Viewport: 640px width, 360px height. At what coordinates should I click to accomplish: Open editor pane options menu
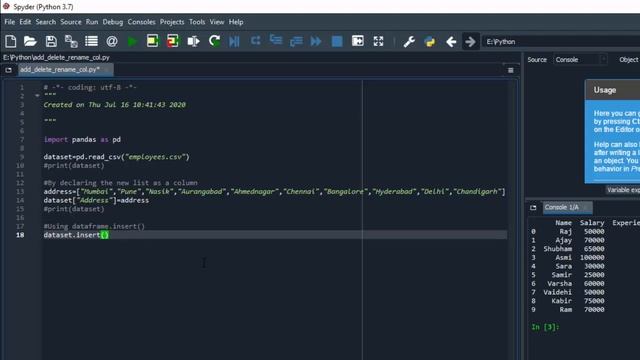click(x=510, y=70)
